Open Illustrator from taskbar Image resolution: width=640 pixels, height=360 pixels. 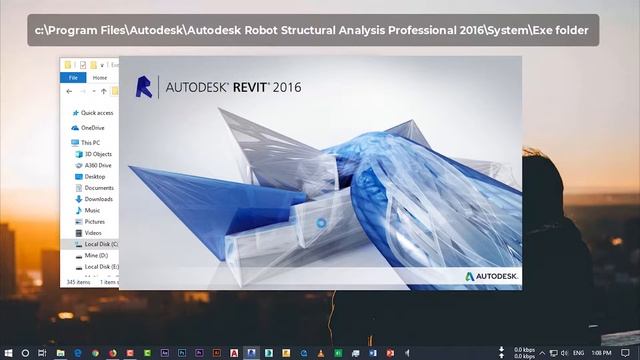(216, 353)
